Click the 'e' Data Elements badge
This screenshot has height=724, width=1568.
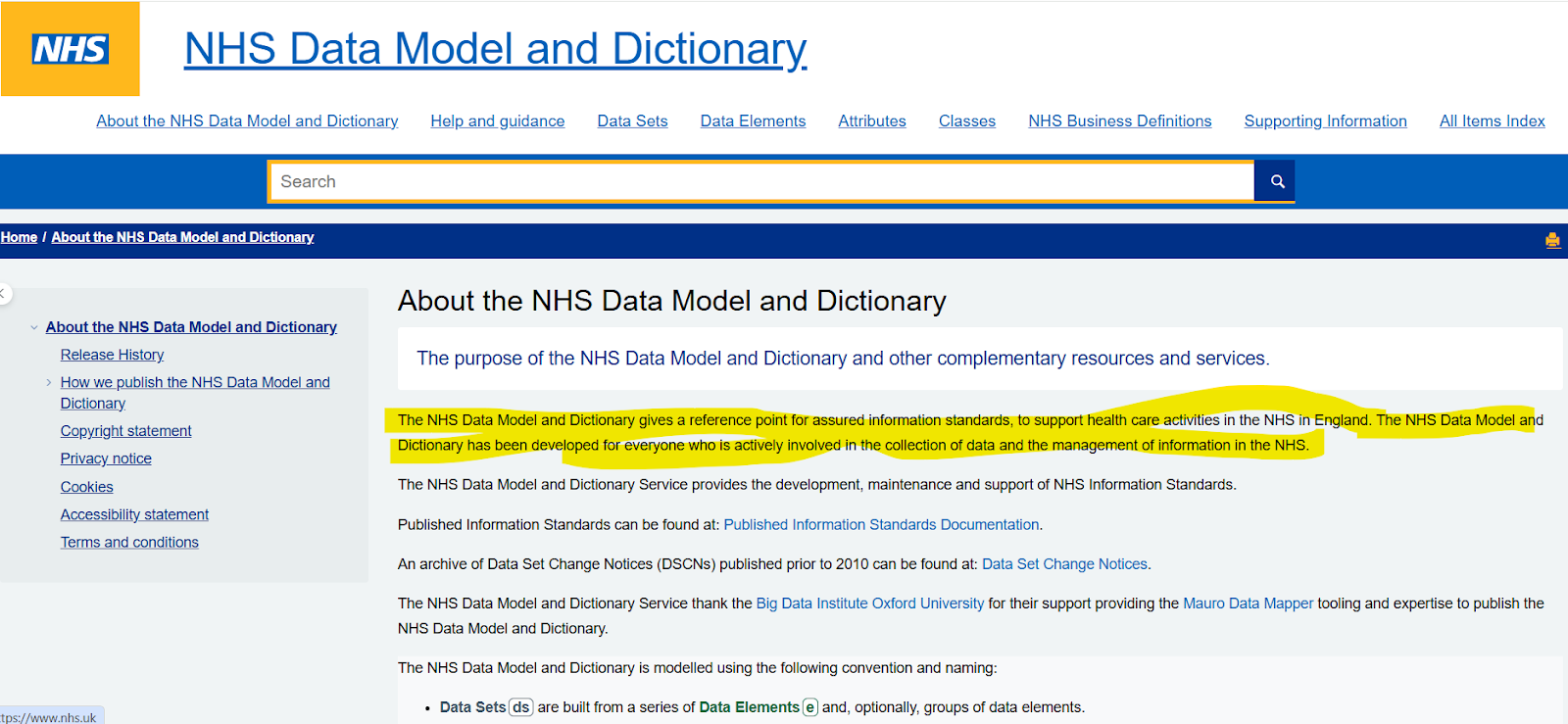click(x=810, y=707)
